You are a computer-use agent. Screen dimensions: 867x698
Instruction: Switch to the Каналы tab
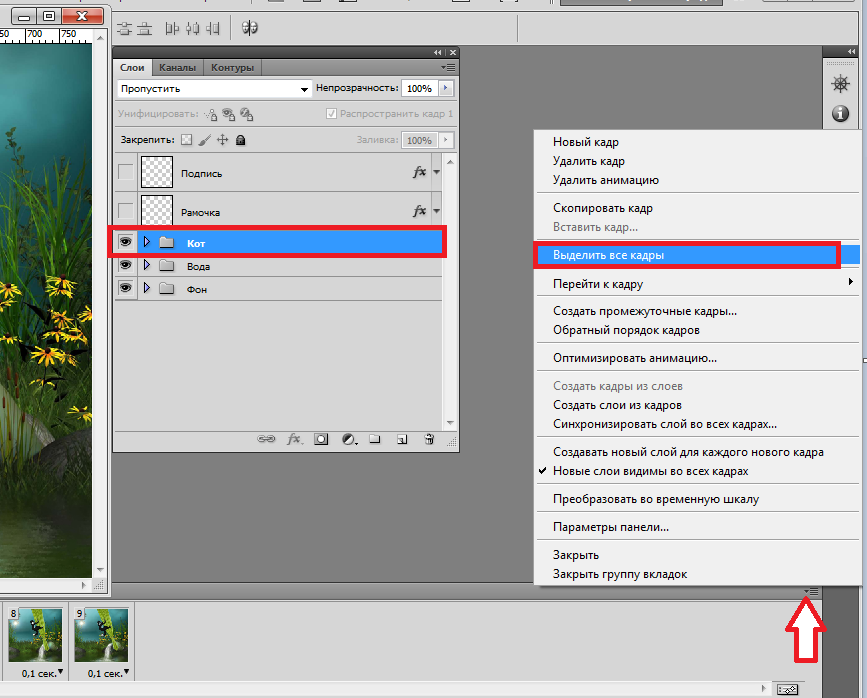177,68
